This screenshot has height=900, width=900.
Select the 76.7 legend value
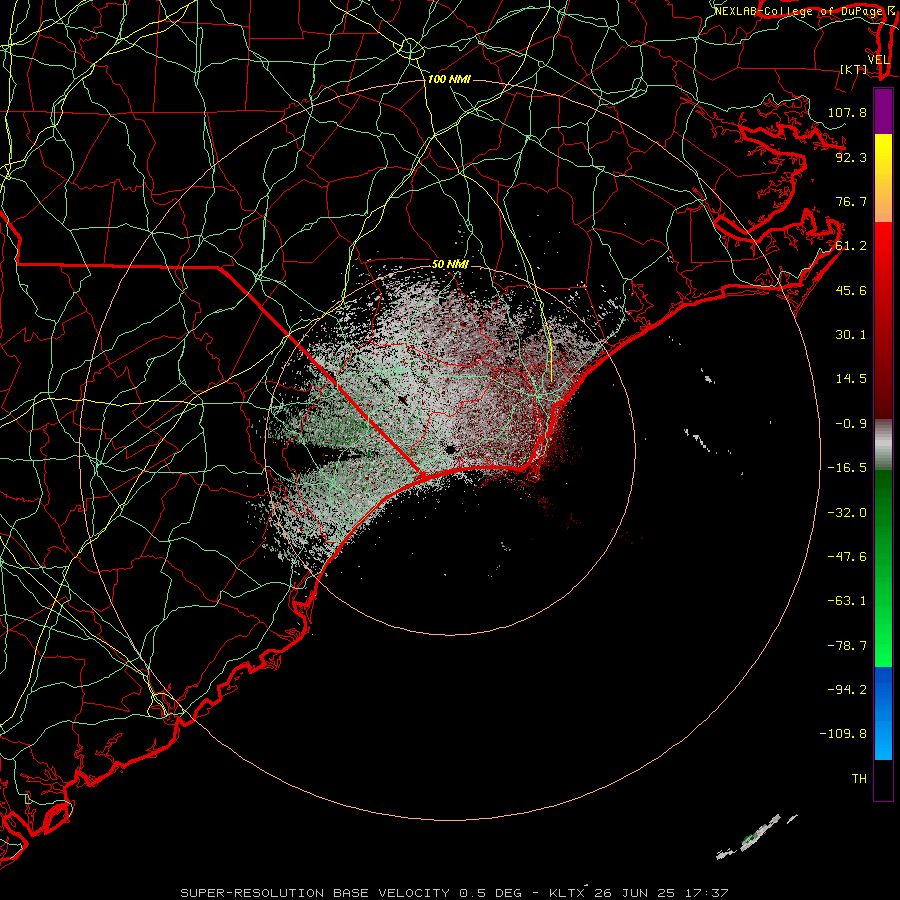[x=851, y=201]
